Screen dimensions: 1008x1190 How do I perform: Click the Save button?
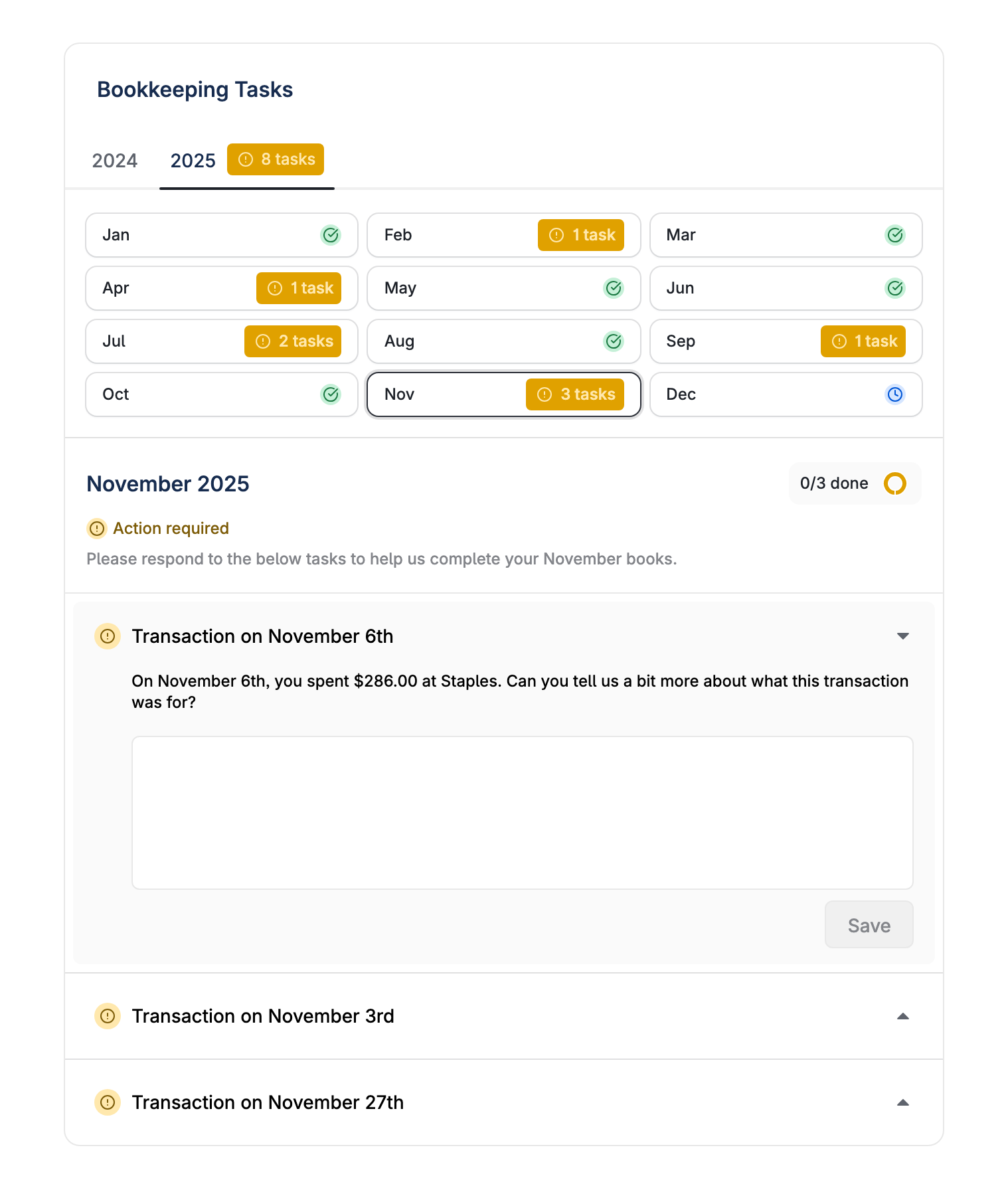click(869, 925)
